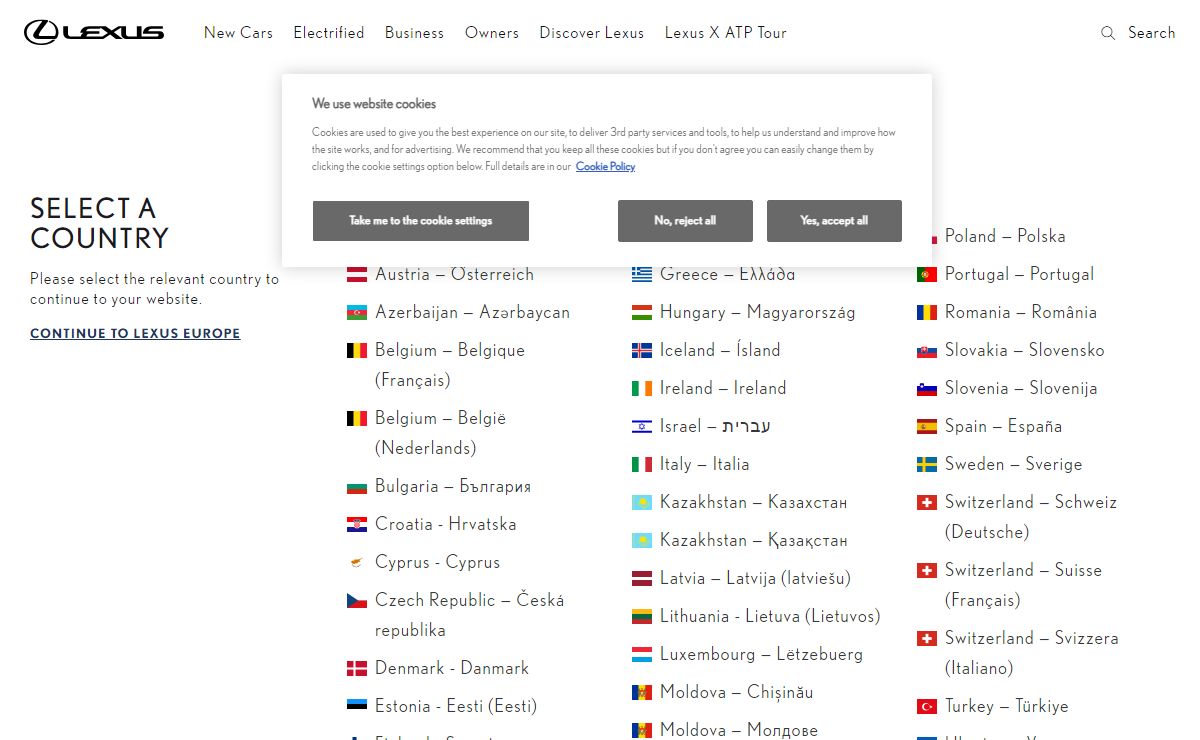
Task: Click the Czech Republic flag icon
Action: coord(357,600)
